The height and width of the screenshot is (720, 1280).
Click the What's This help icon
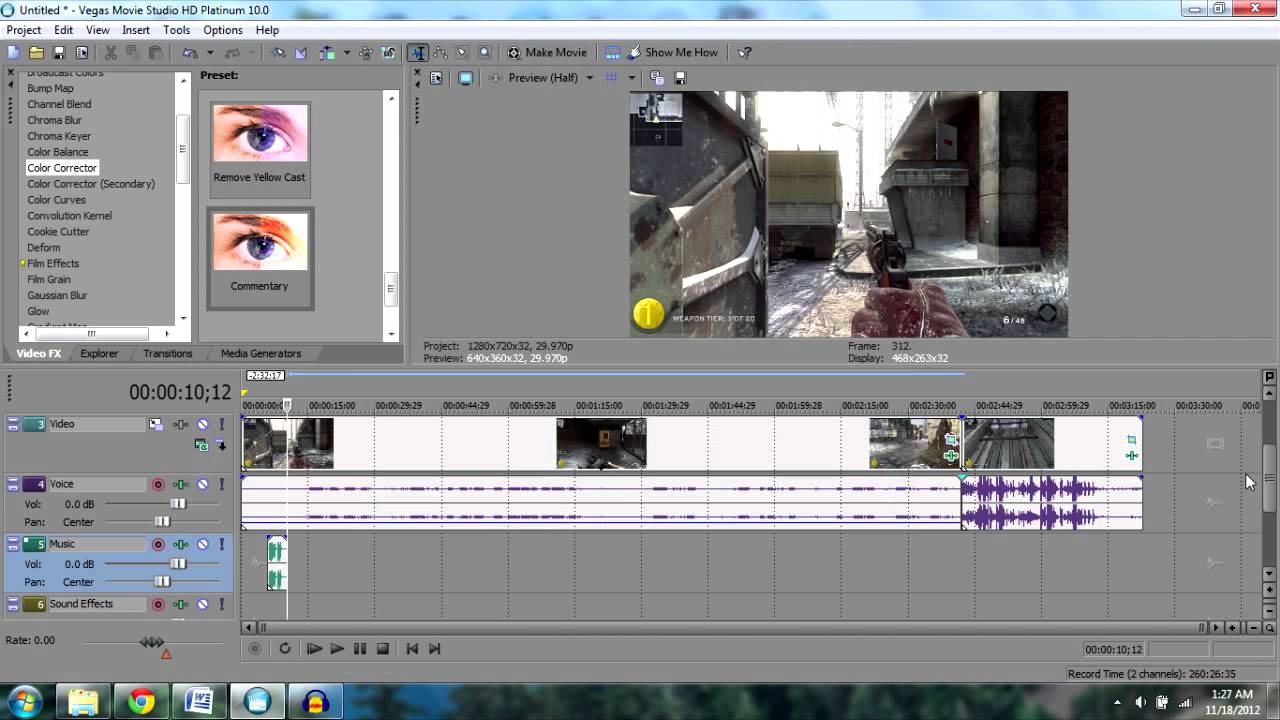745,53
